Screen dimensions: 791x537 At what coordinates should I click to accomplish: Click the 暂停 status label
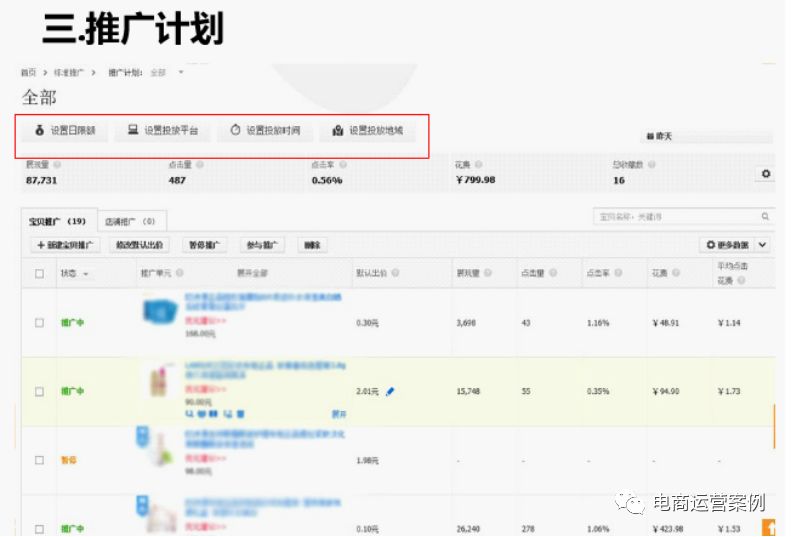[69, 460]
